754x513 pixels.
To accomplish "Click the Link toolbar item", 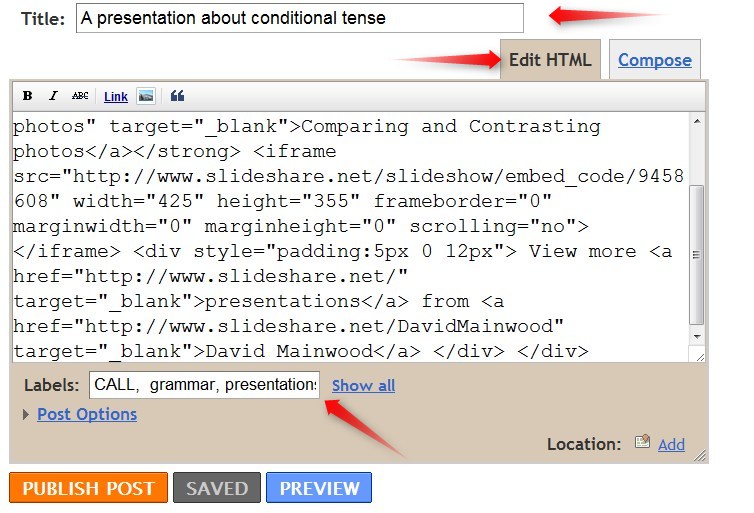I will (x=116, y=97).
